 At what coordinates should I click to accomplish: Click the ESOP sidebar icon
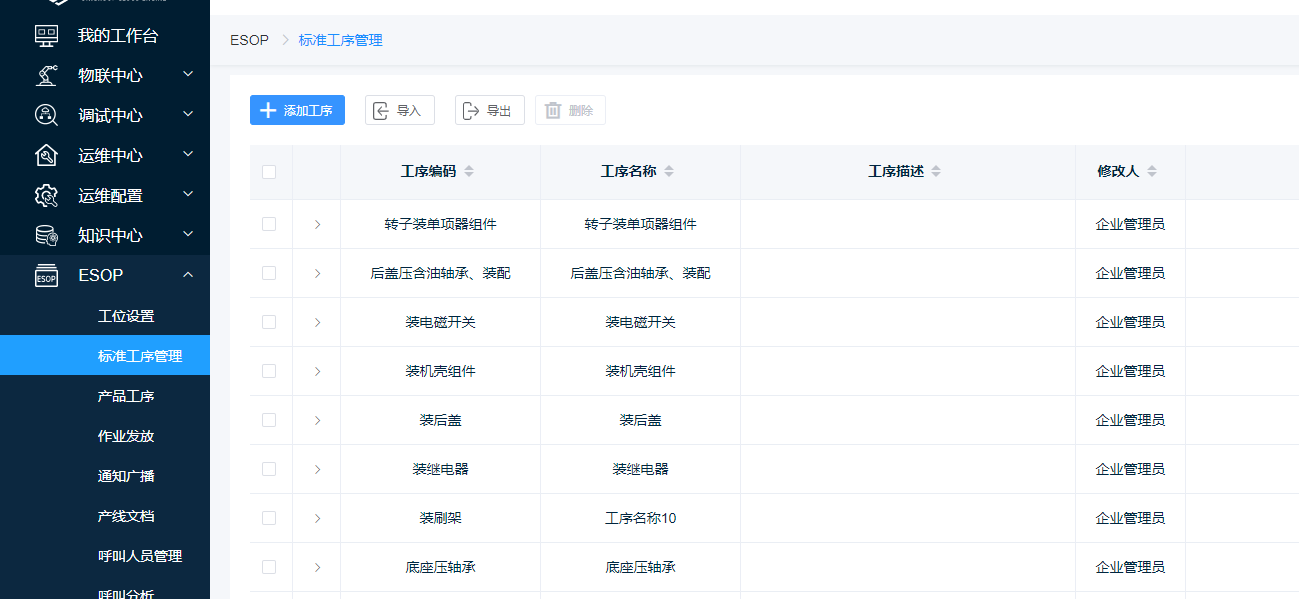point(46,276)
